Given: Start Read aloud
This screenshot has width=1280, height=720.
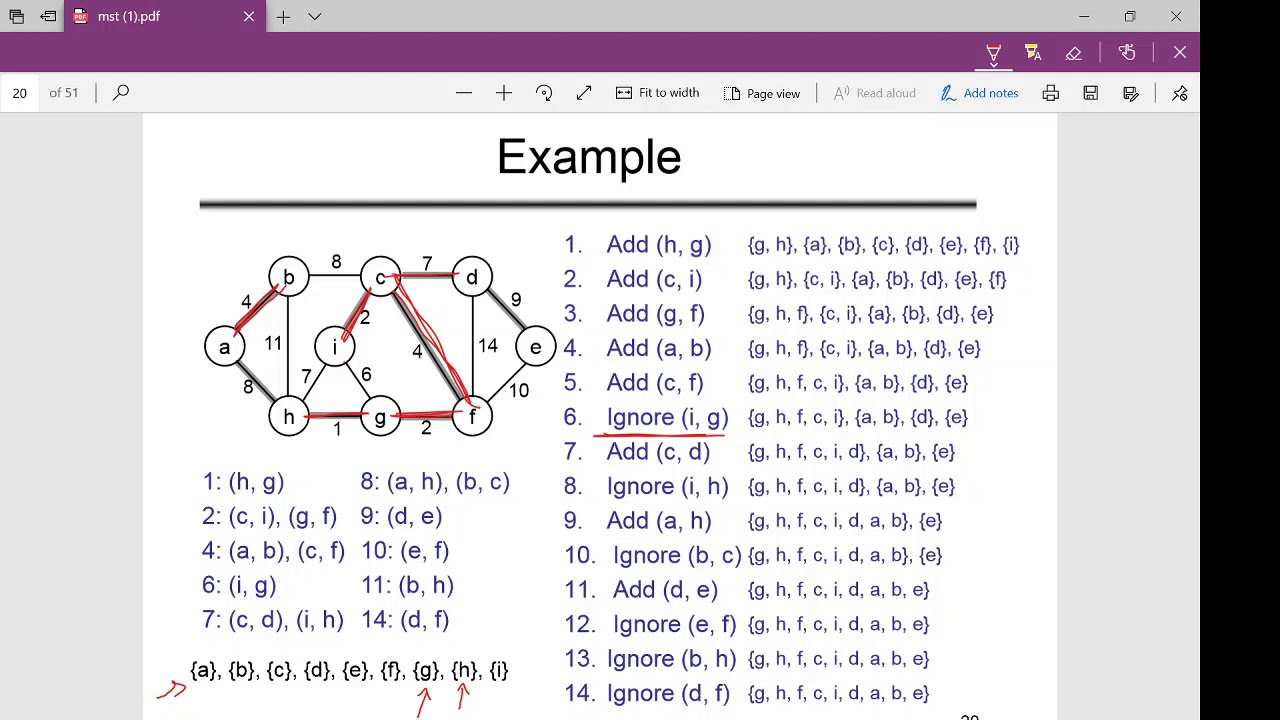Looking at the screenshot, I should [874, 93].
